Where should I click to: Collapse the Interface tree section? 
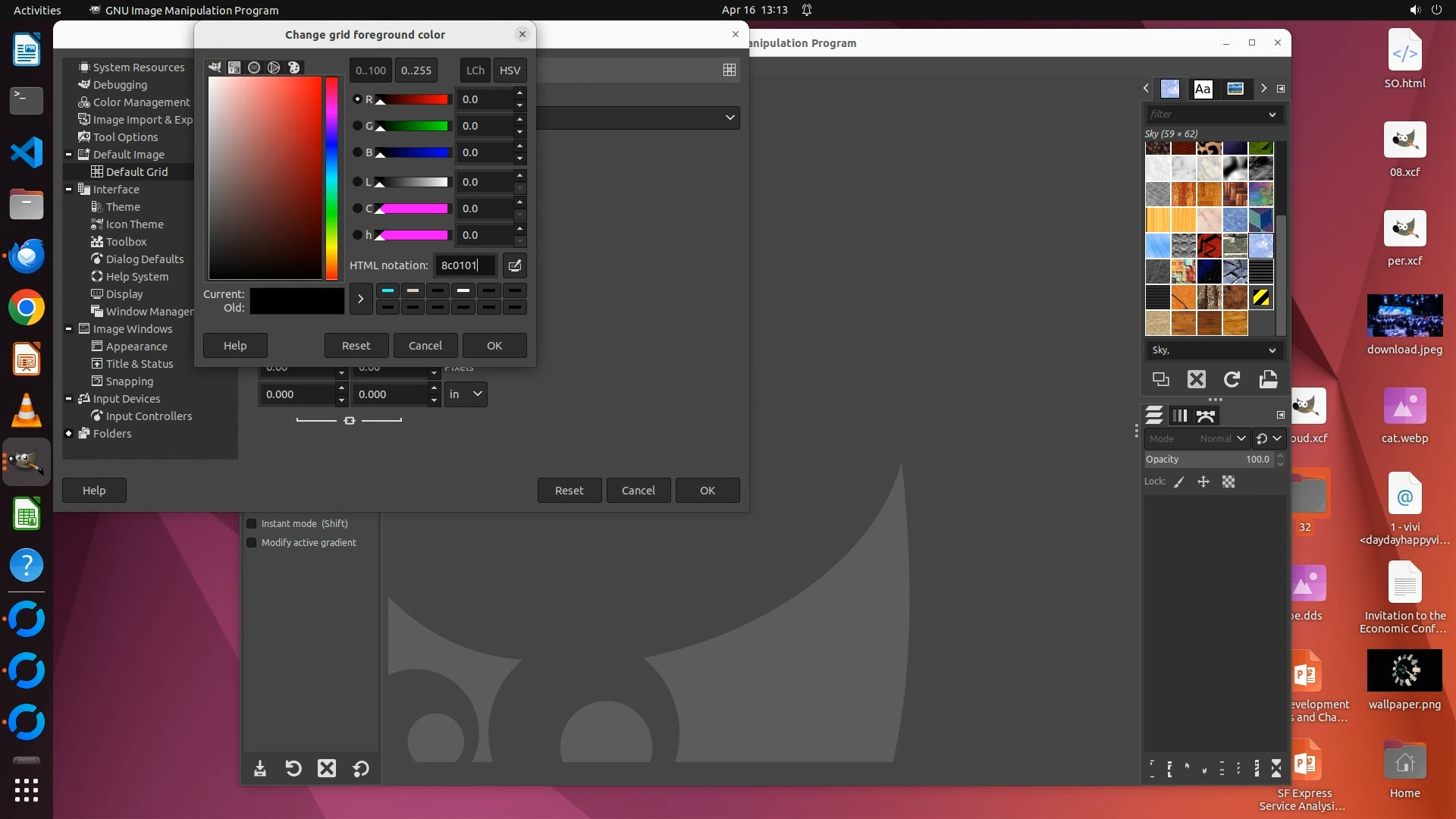click(x=69, y=190)
